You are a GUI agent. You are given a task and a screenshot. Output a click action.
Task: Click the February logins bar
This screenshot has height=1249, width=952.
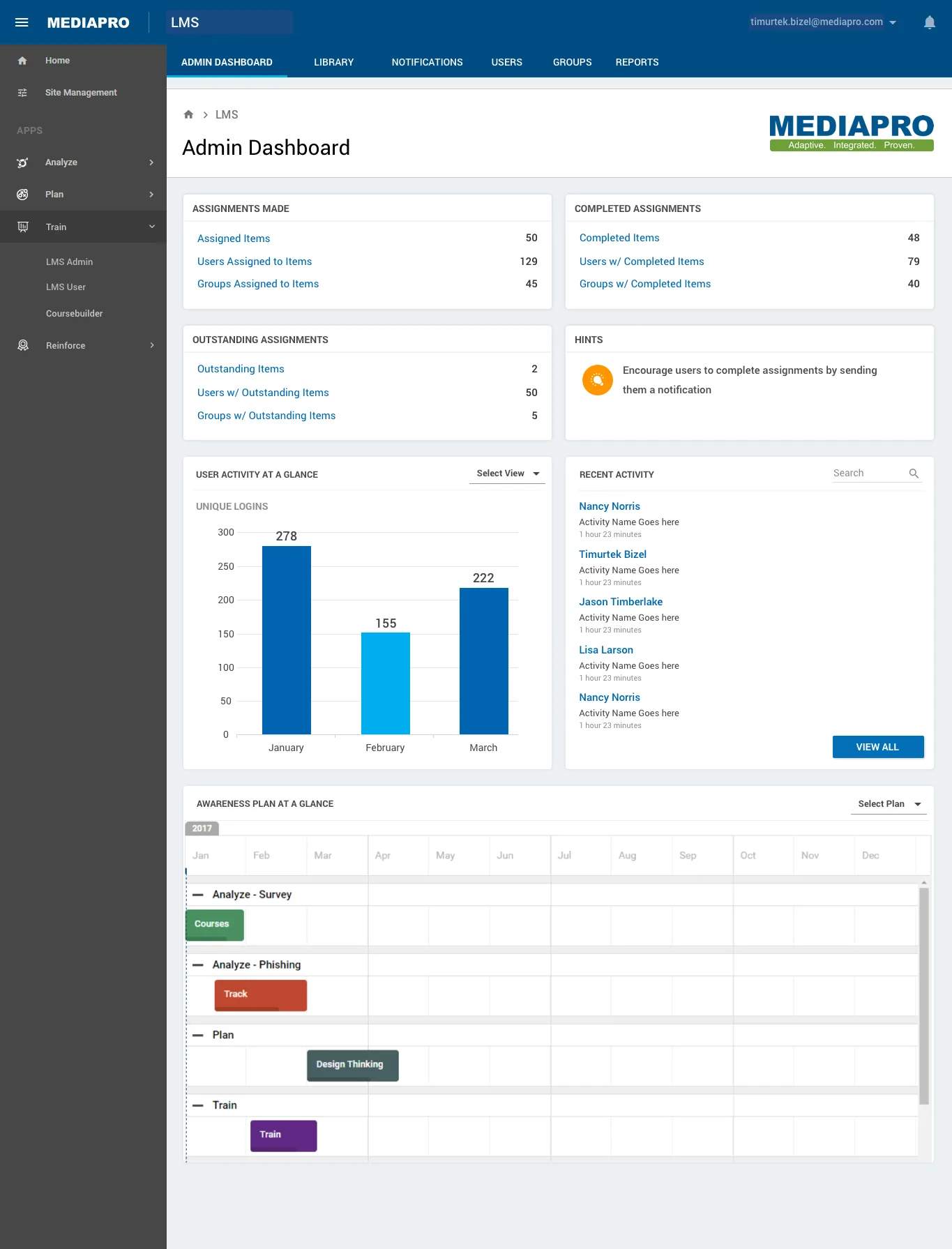[386, 683]
